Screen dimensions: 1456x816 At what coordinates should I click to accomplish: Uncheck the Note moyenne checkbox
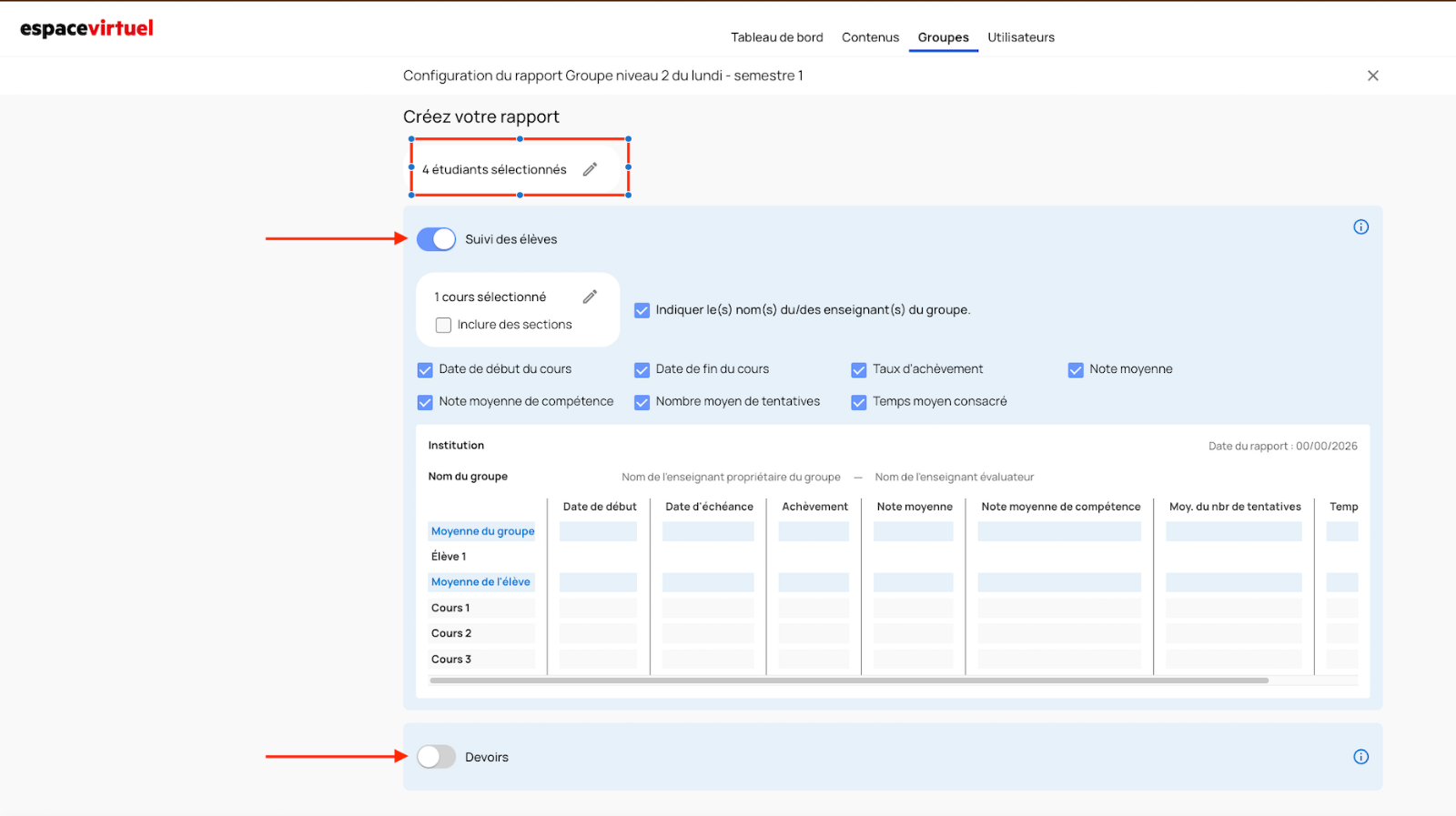(x=1076, y=369)
